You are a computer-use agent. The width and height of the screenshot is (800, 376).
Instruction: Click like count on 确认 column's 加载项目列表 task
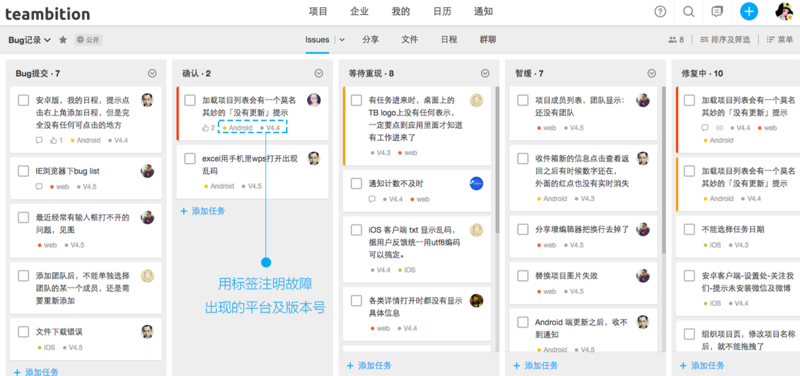(209, 128)
